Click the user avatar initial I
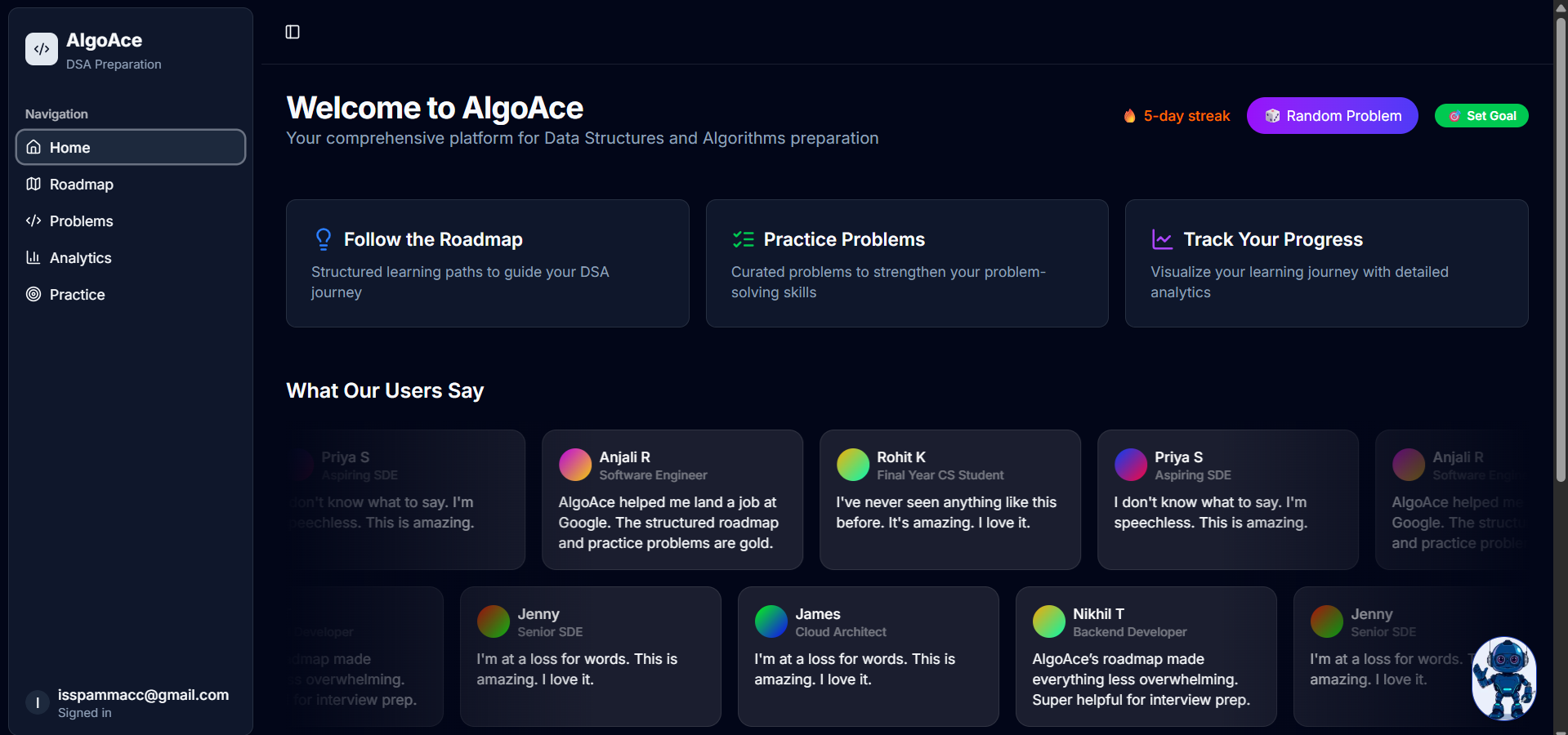1568x735 pixels. pos(38,702)
